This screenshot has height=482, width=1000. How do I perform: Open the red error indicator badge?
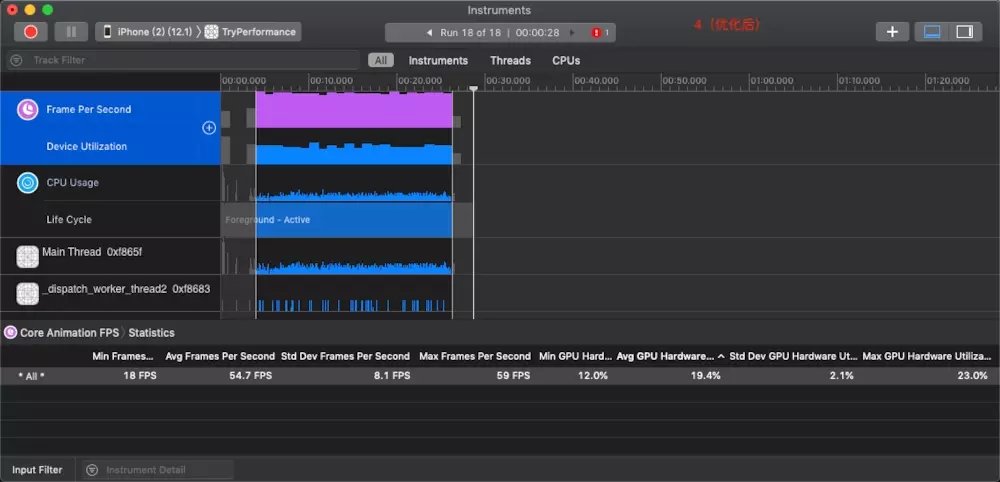599,33
